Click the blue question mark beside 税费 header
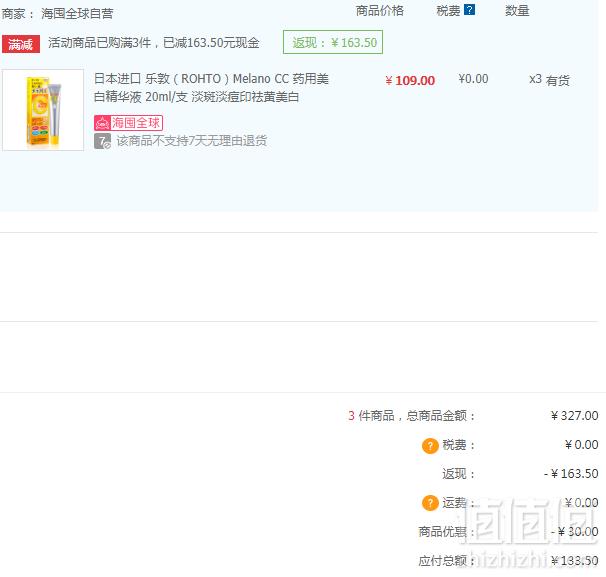The image size is (606, 577). click(469, 10)
